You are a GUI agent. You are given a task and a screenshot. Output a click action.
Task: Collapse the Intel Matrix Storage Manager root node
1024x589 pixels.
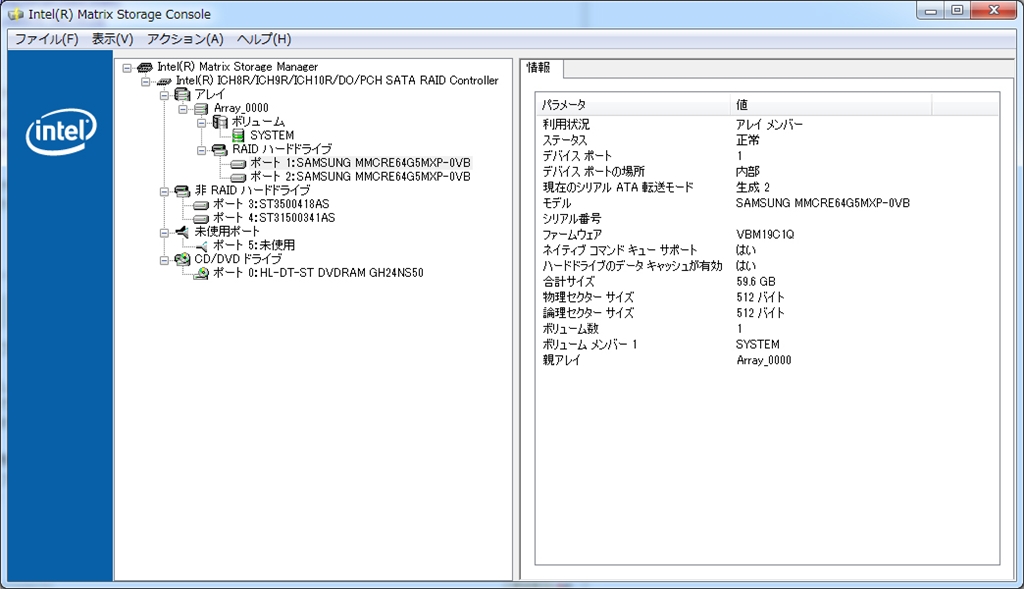coord(127,67)
